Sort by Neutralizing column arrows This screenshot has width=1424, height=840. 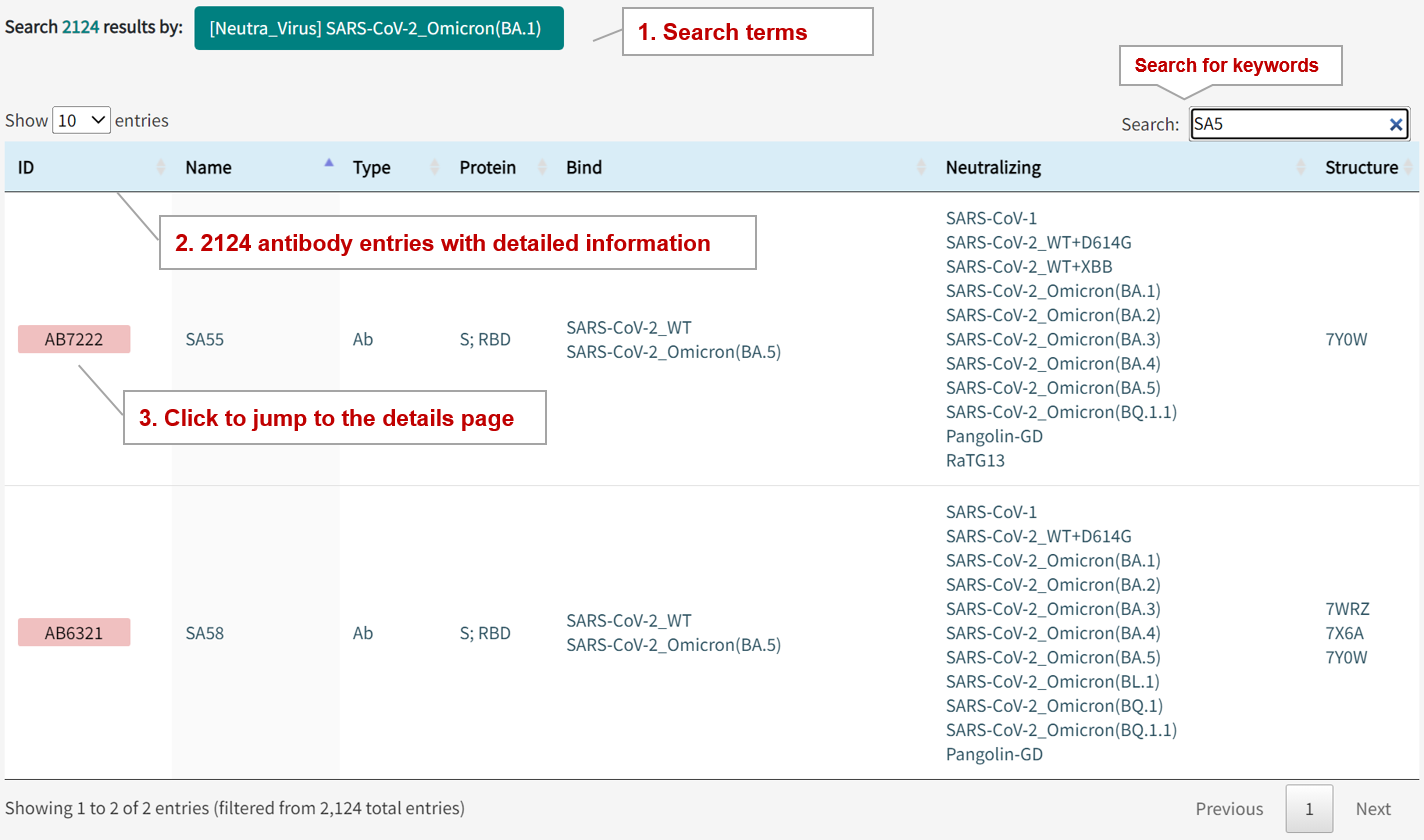click(x=1301, y=168)
